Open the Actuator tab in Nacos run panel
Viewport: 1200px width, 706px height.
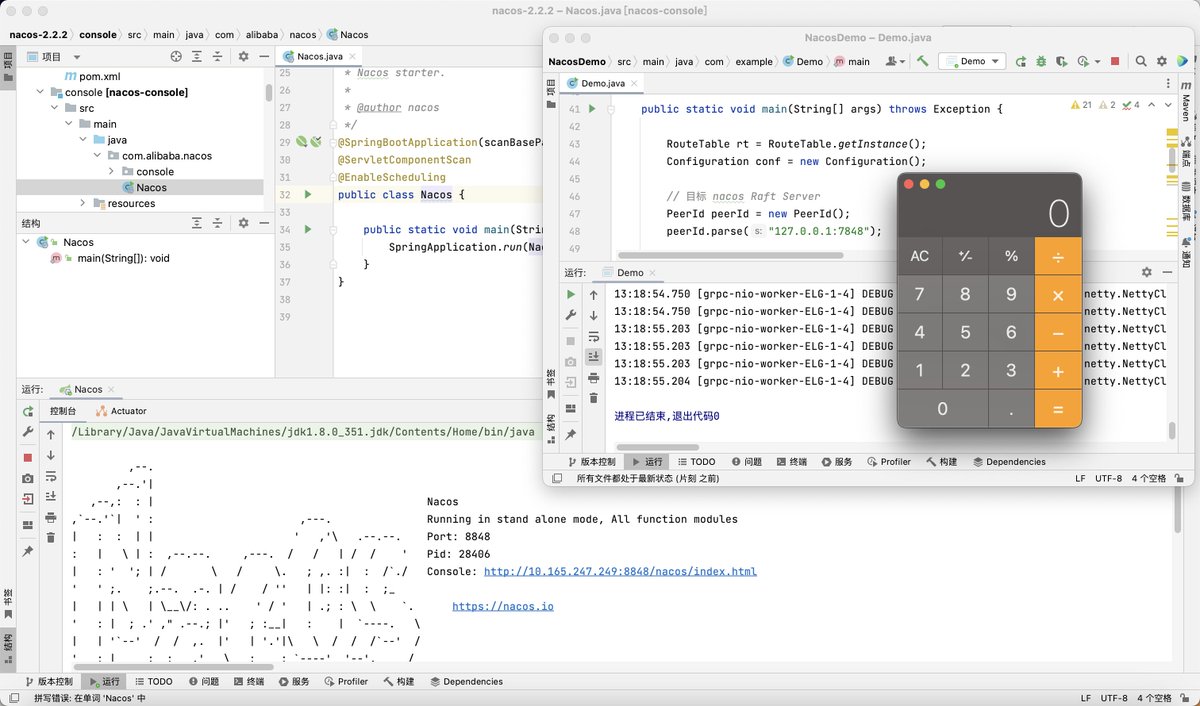click(122, 411)
